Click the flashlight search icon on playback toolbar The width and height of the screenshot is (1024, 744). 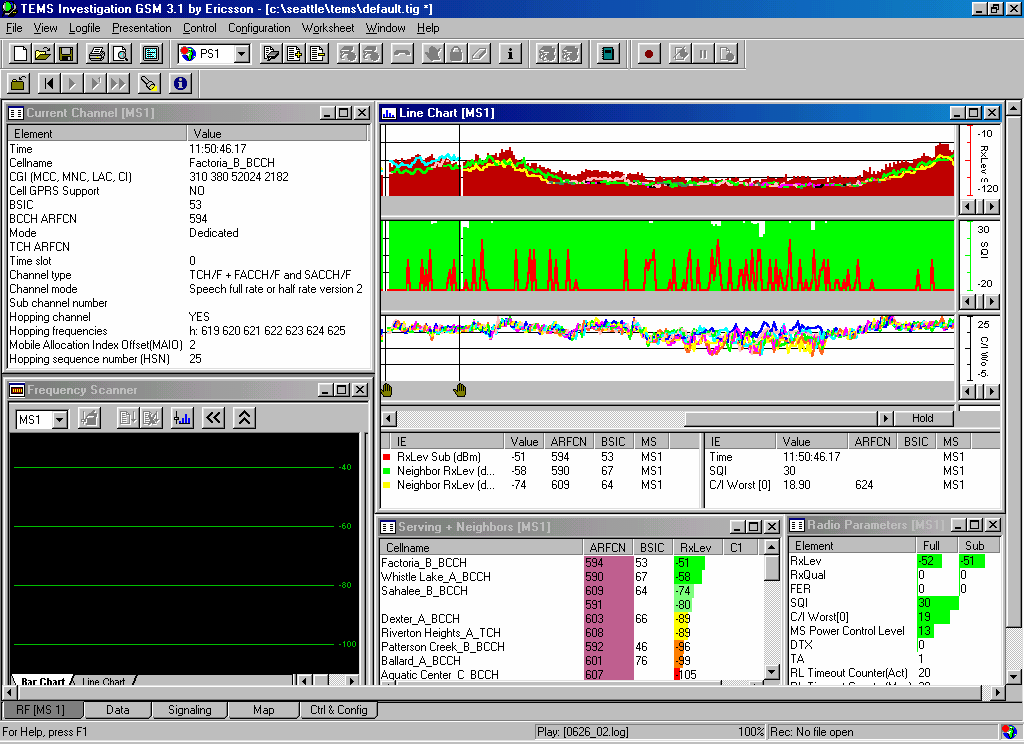pos(150,84)
